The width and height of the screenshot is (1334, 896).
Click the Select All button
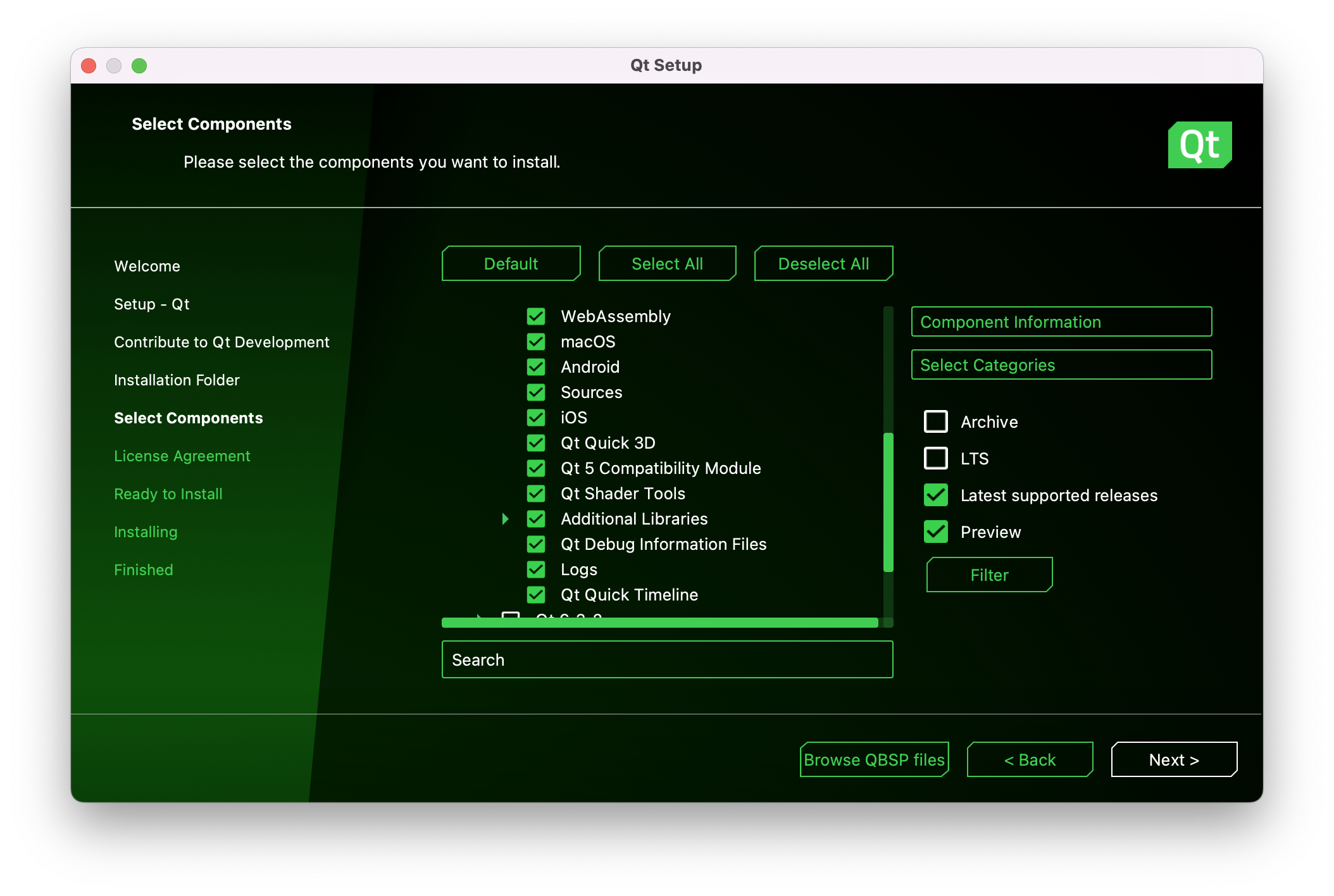(x=667, y=264)
